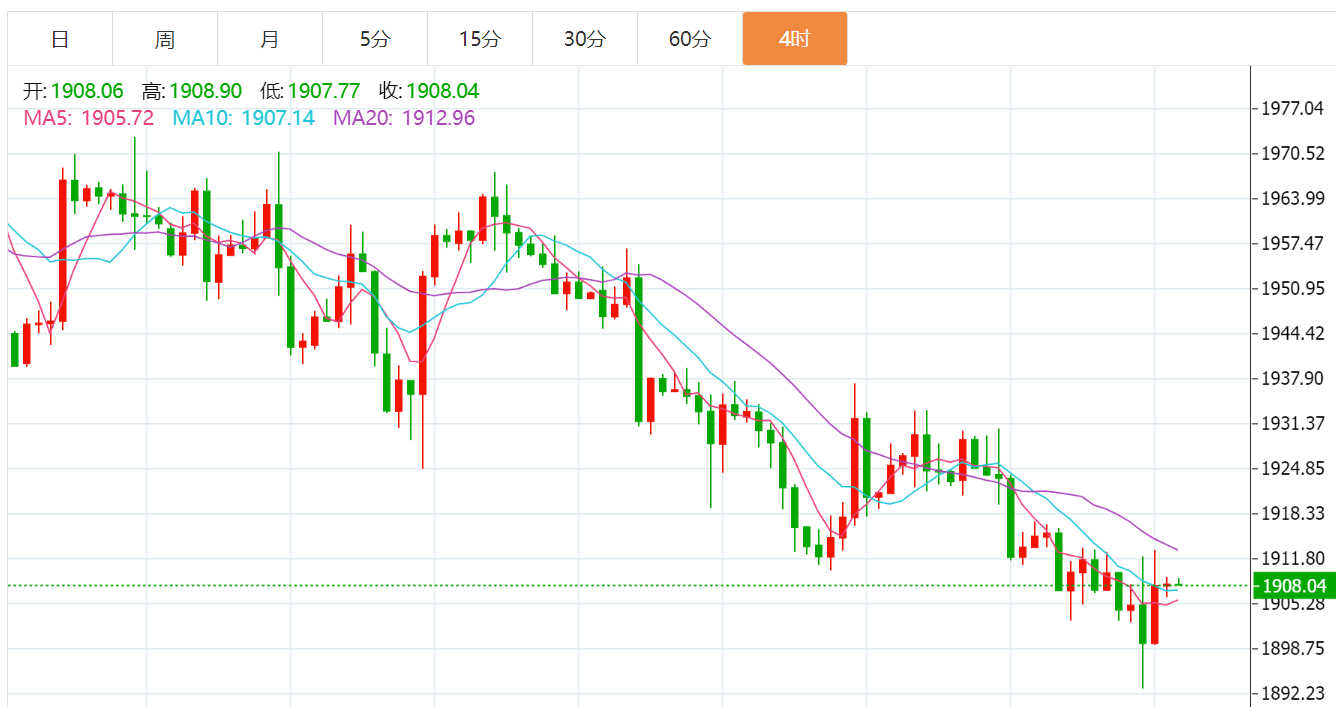Click the 1937.90 price axis label
1336x707 pixels.
click(1294, 378)
